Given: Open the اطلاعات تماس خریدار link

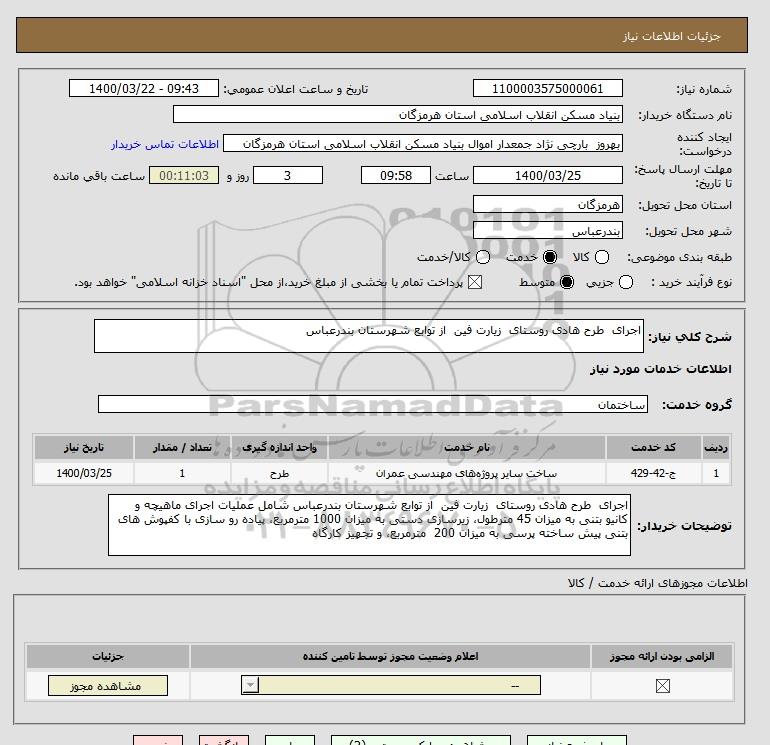Looking at the screenshot, I should (165, 144).
